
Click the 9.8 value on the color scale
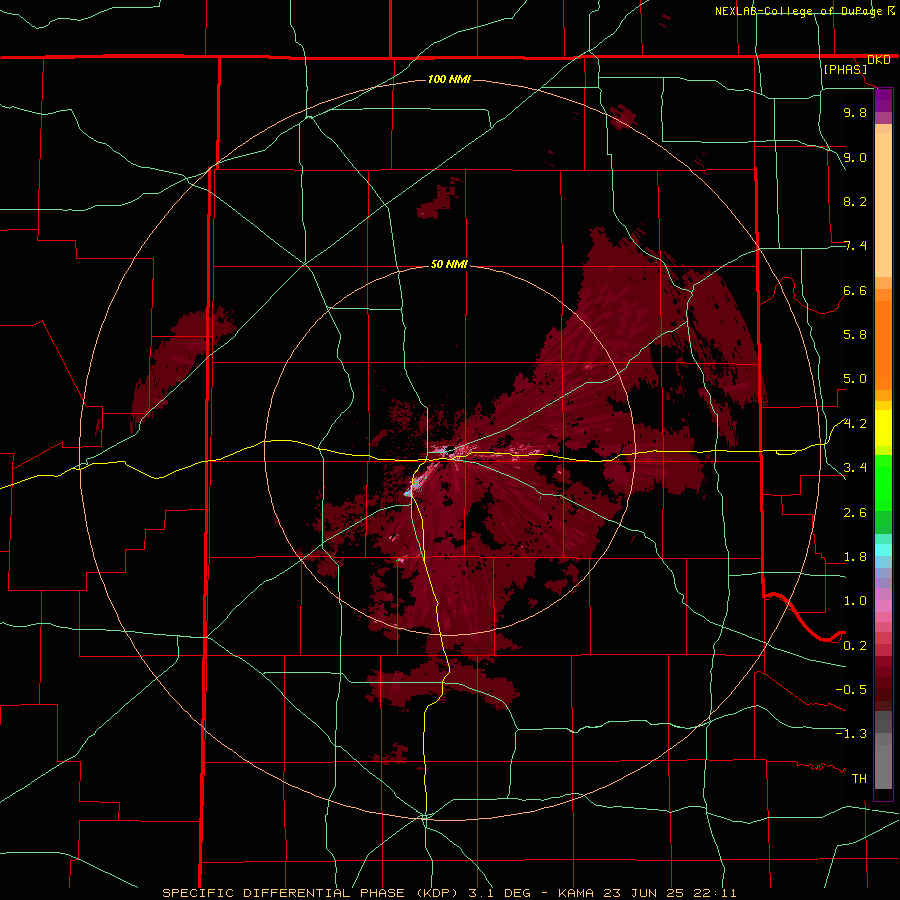tap(855, 113)
